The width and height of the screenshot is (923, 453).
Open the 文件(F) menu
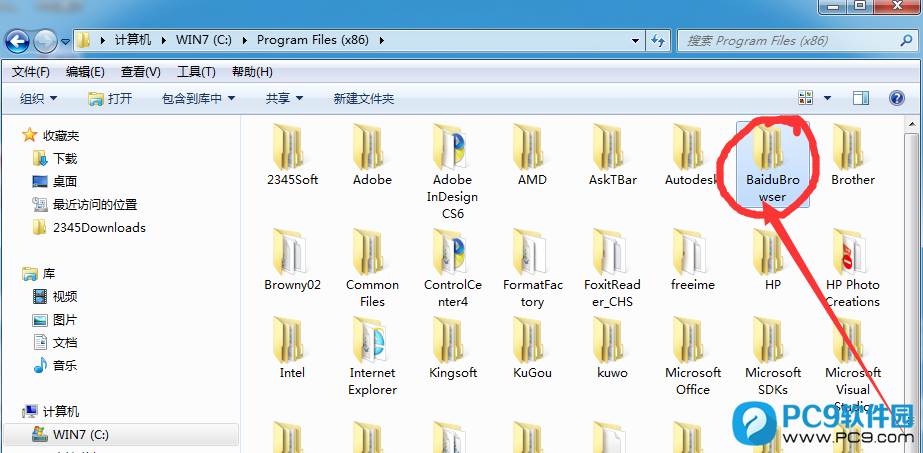coord(31,72)
